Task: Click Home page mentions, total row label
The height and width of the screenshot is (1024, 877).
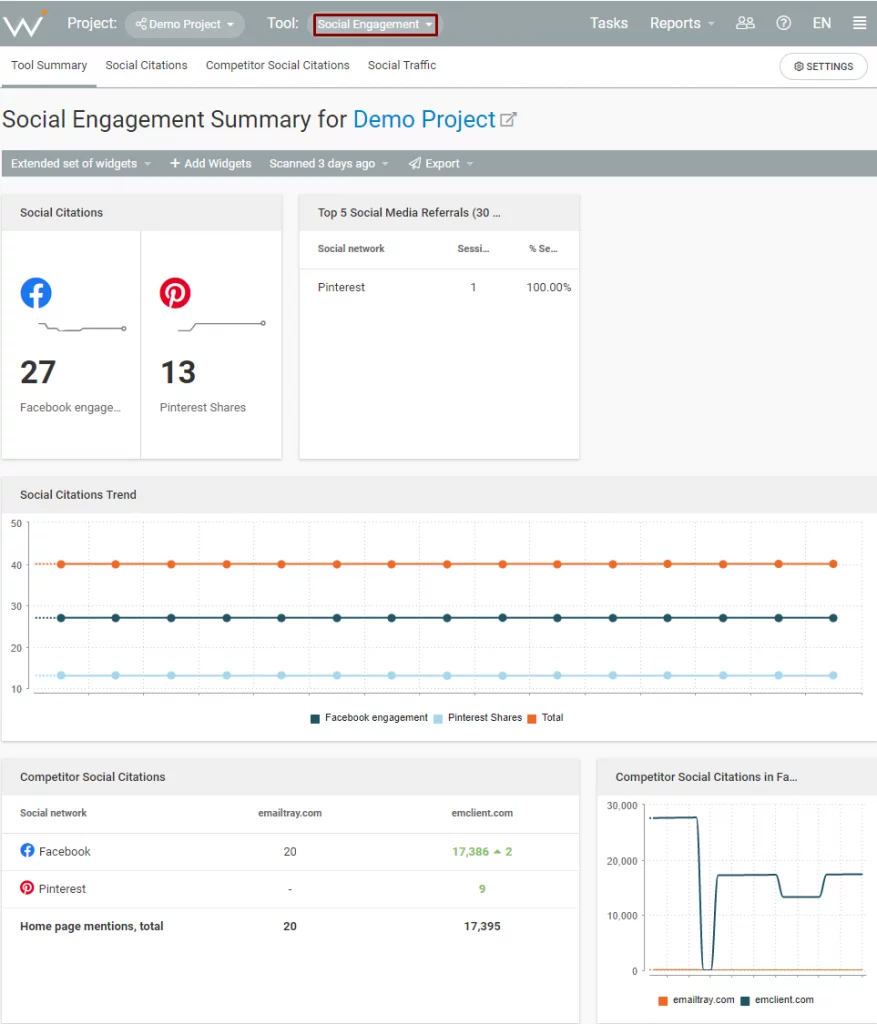Action: [91, 926]
